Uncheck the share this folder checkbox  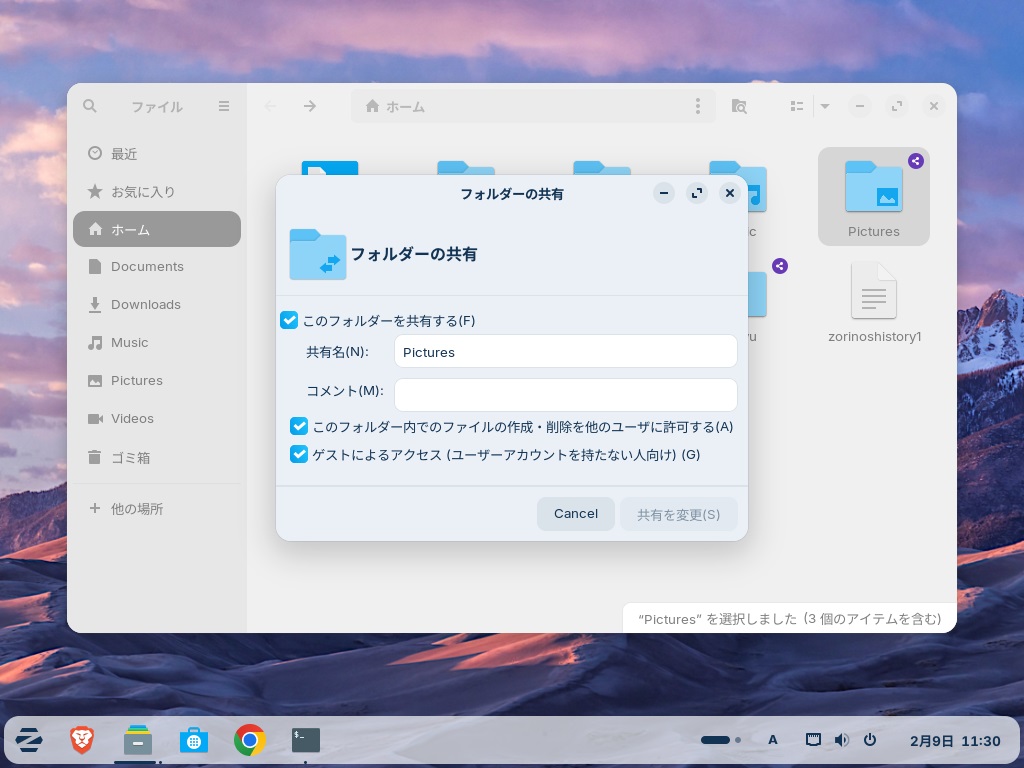coord(289,320)
